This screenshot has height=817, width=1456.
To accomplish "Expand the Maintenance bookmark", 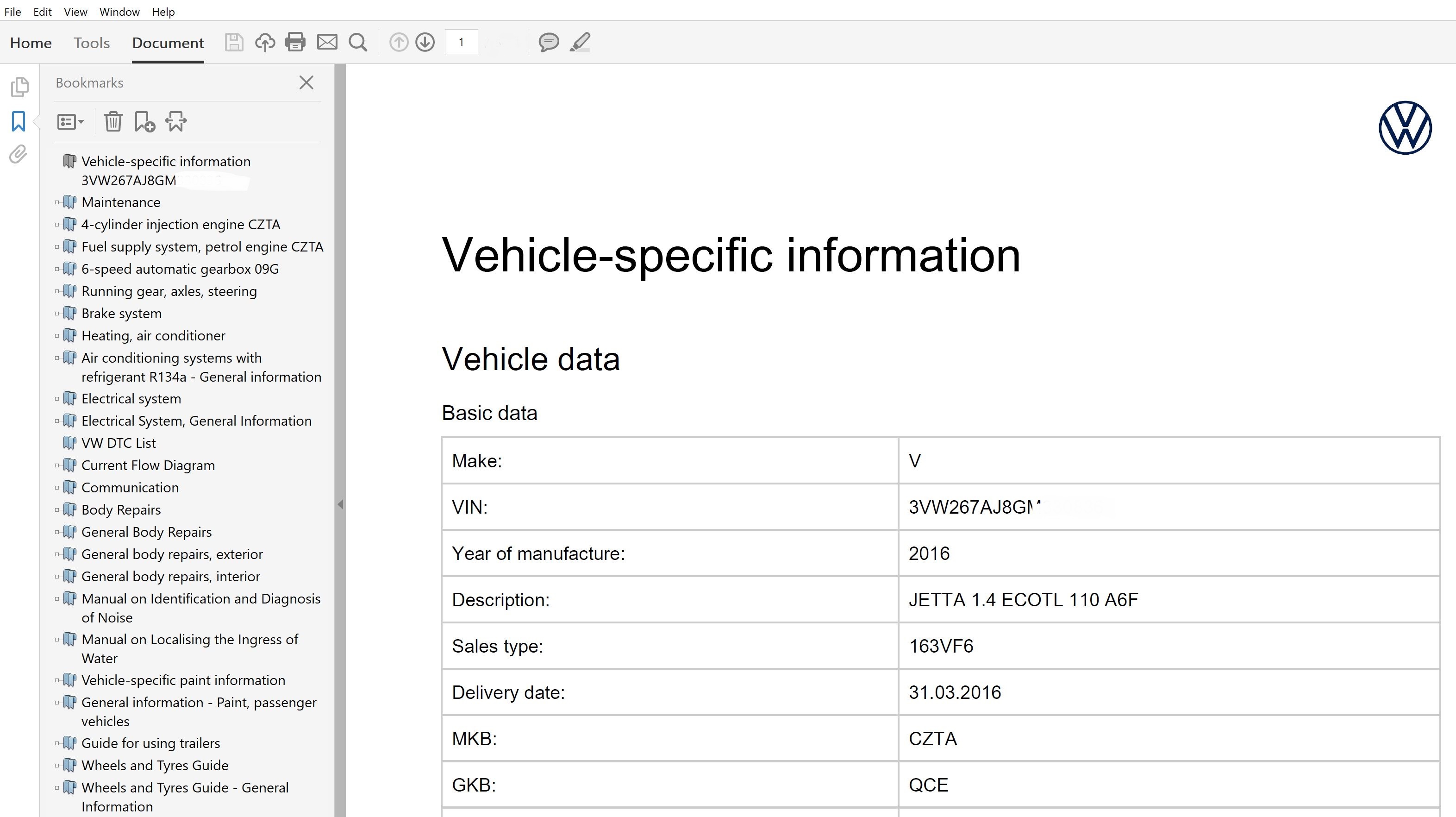I will coord(57,202).
